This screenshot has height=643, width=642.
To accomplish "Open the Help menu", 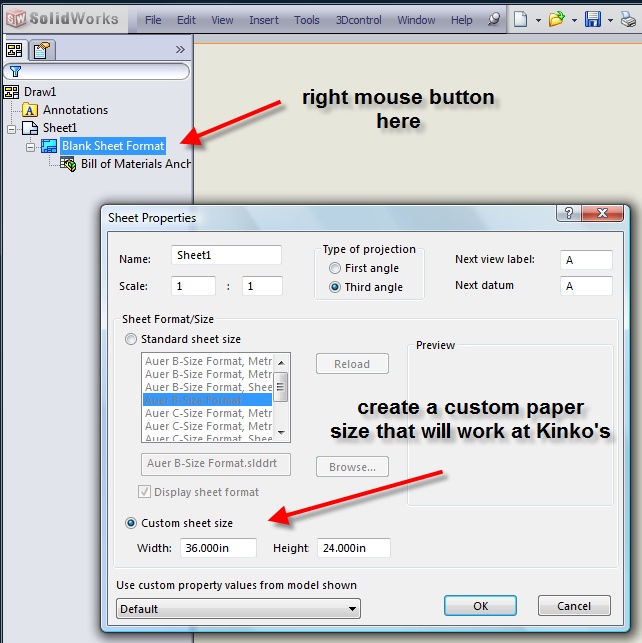I will 462,20.
